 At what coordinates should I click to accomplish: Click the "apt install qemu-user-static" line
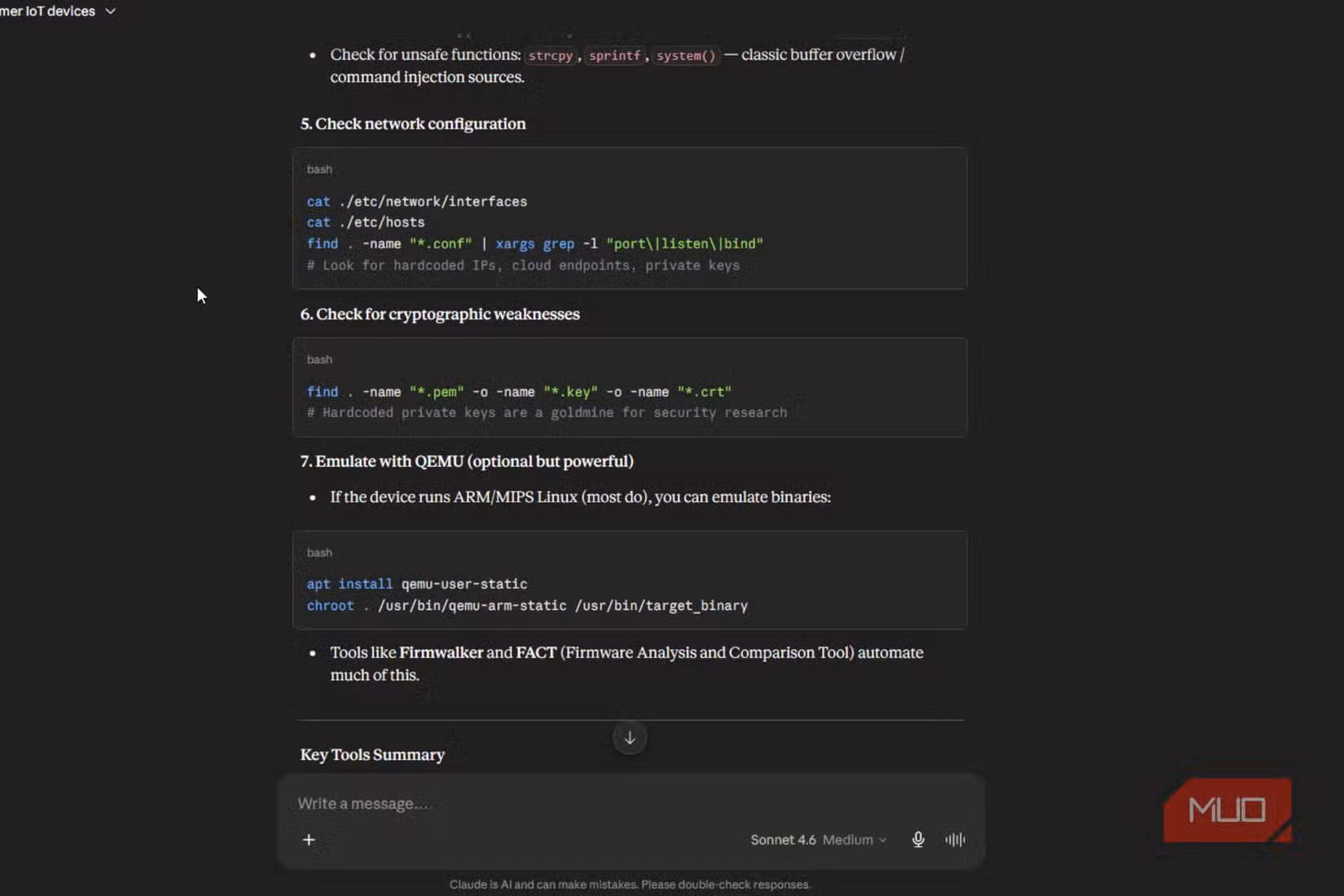[x=417, y=584]
